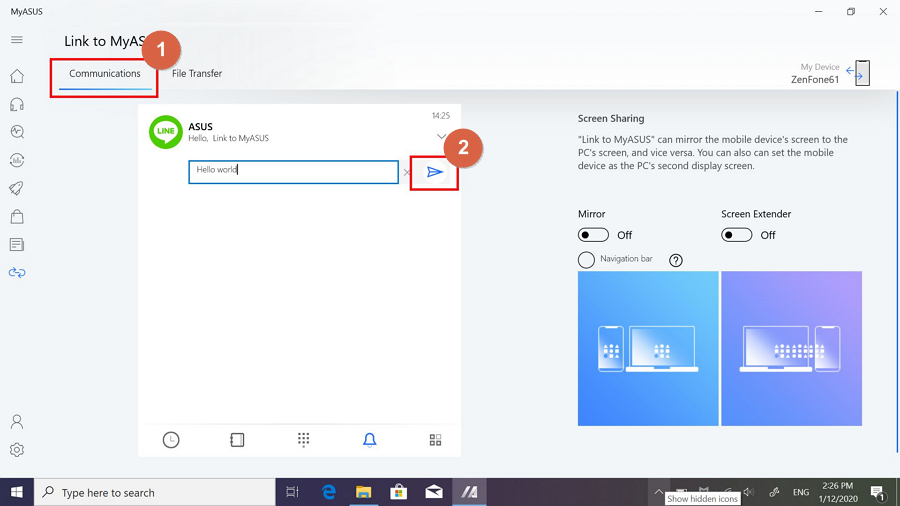Switch to the File Transfer tab
This screenshot has width=900, height=506.
[x=197, y=73]
